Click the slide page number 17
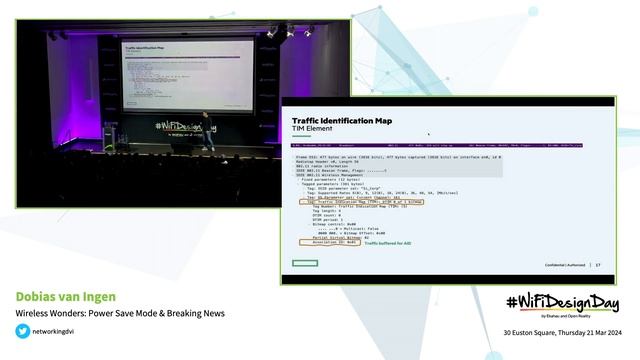The width and height of the screenshot is (640, 360). coord(598,265)
